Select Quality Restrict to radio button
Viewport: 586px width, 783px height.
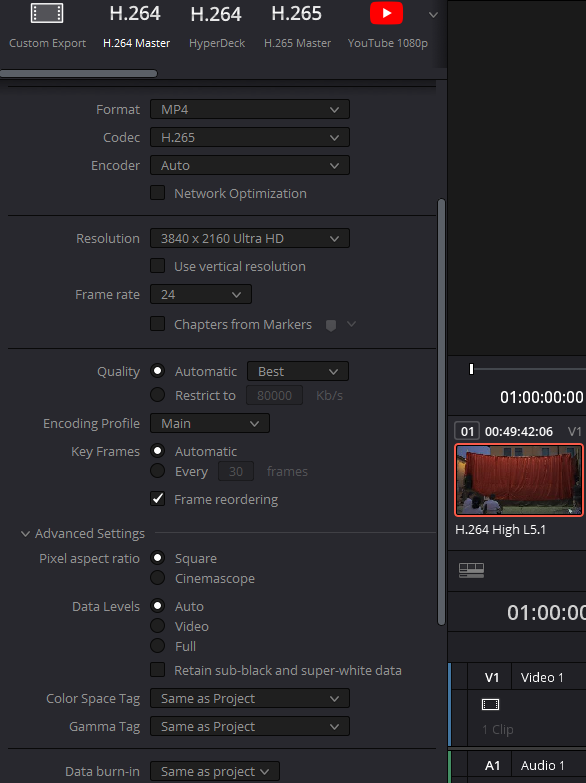point(158,395)
